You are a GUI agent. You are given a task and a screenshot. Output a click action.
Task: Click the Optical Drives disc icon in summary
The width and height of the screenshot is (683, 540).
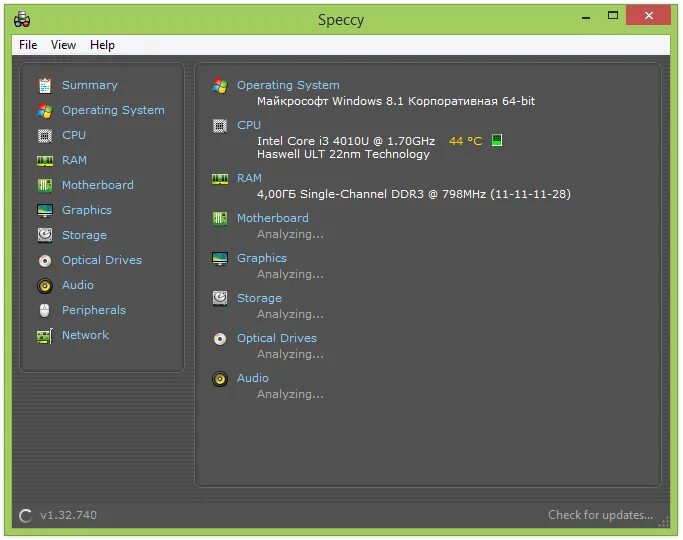click(x=220, y=339)
